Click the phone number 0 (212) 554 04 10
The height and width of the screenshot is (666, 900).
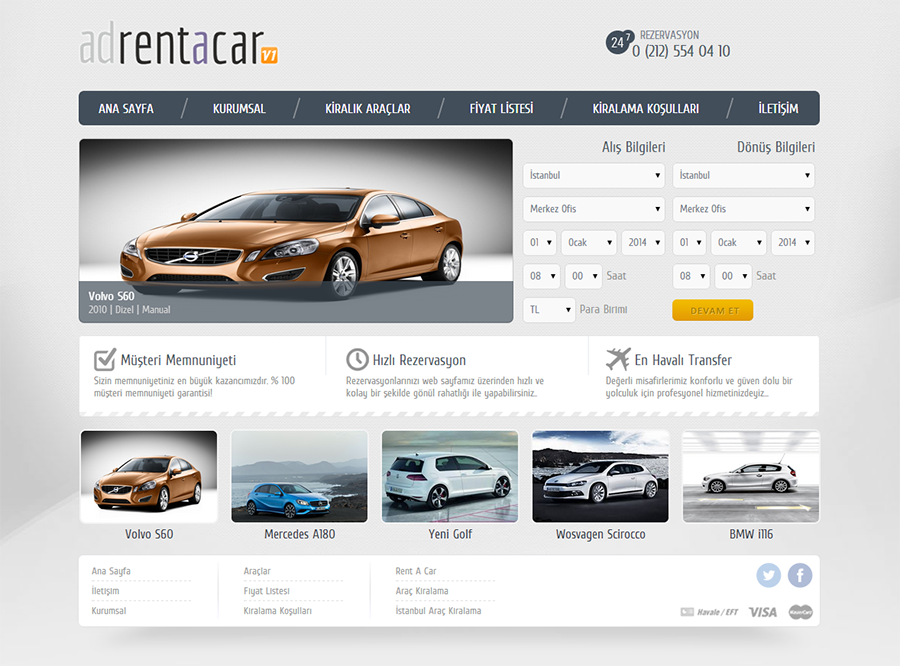(x=681, y=52)
